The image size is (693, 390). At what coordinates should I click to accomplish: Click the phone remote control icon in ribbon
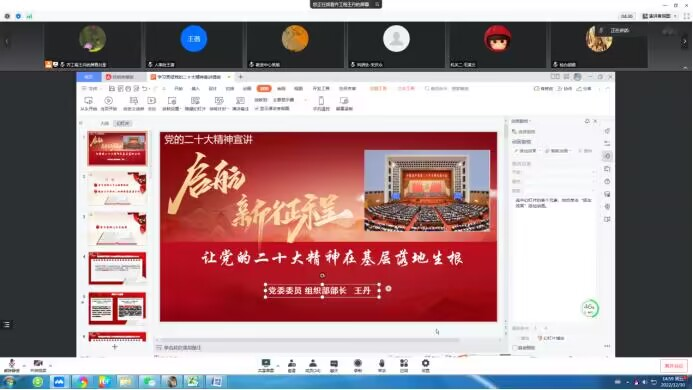pyautogui.click(x=321, y=103)
